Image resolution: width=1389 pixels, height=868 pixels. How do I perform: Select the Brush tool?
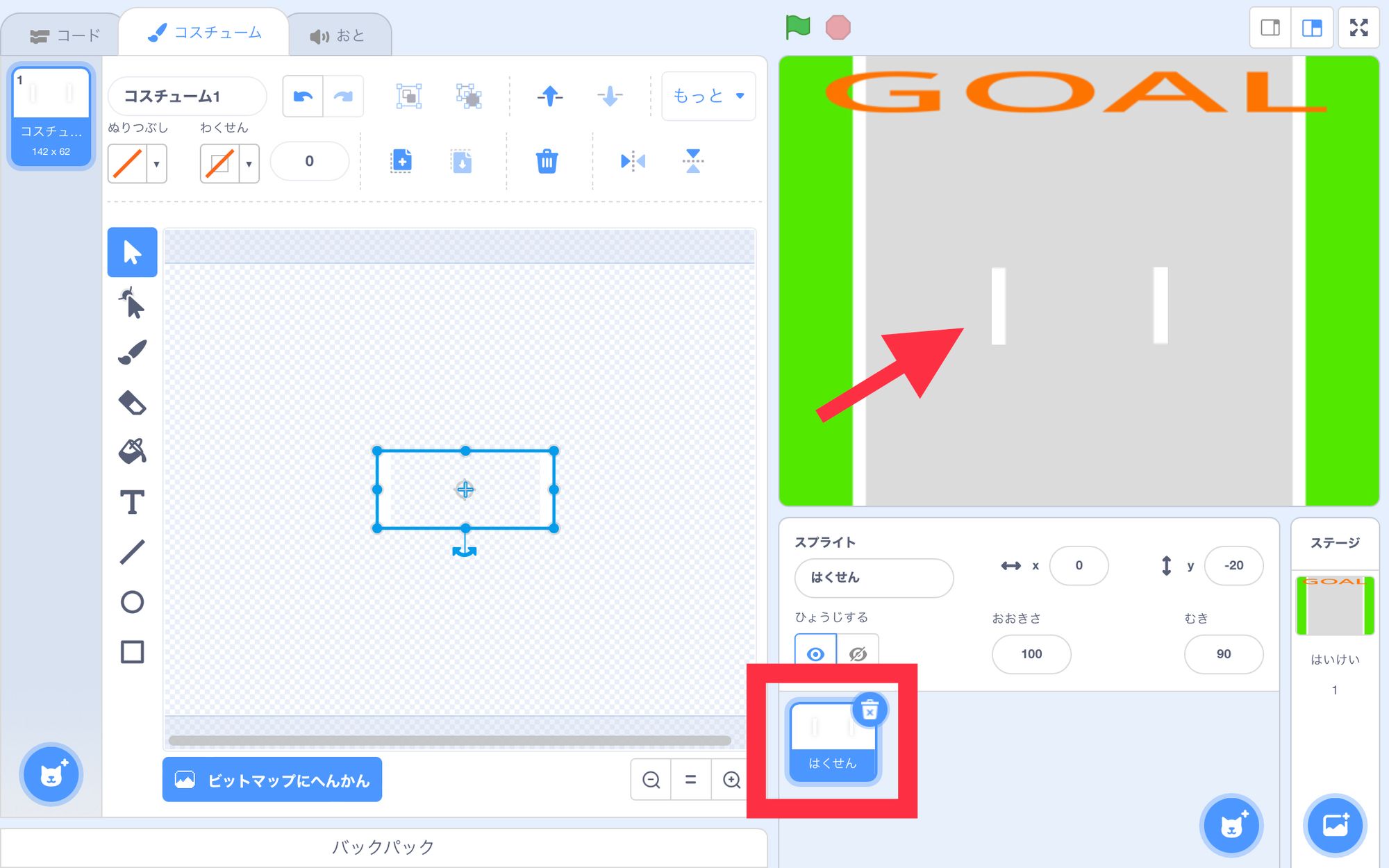click(x=132, y=352)
